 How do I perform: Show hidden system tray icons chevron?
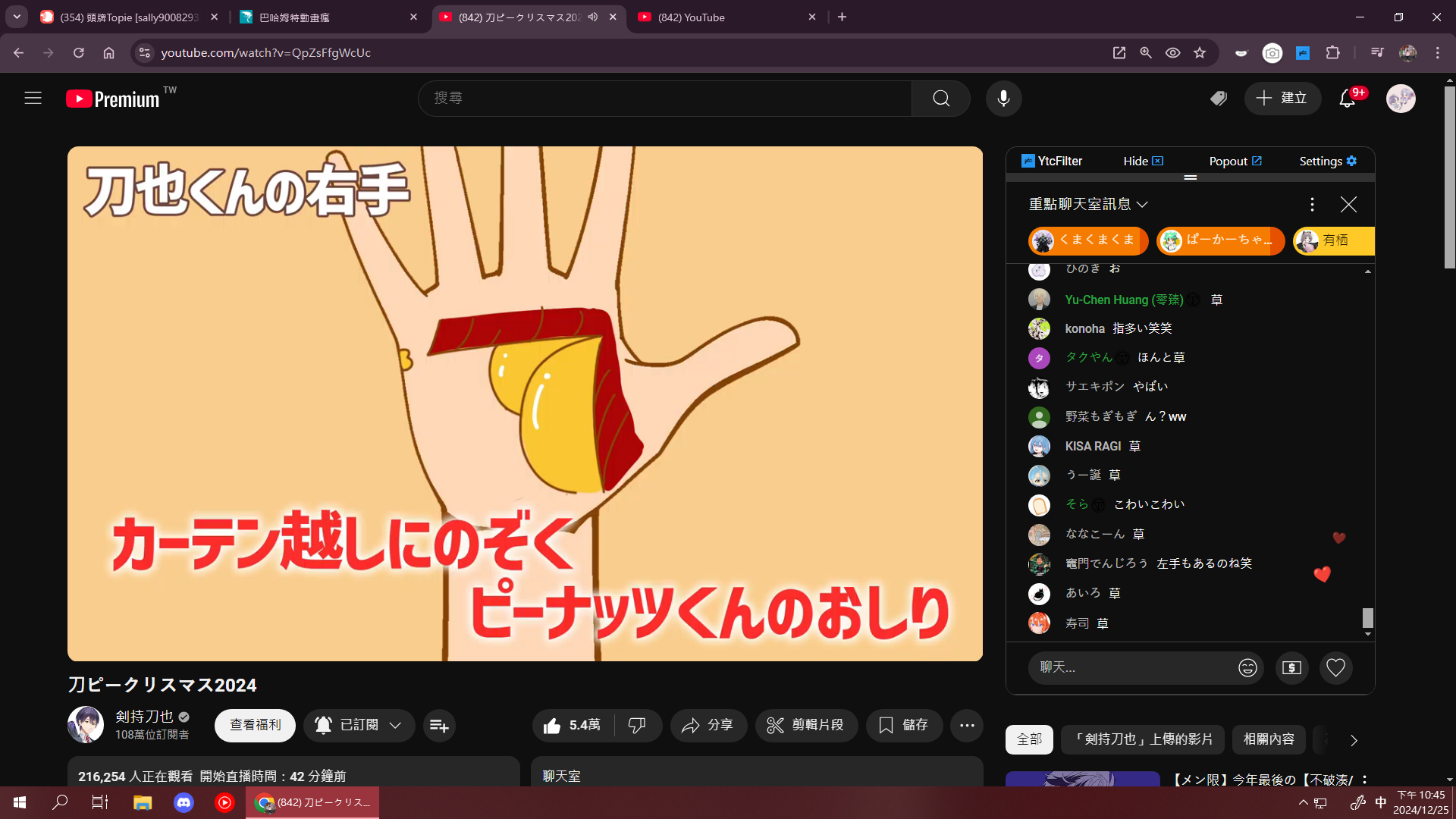[x=1303, y=802]
